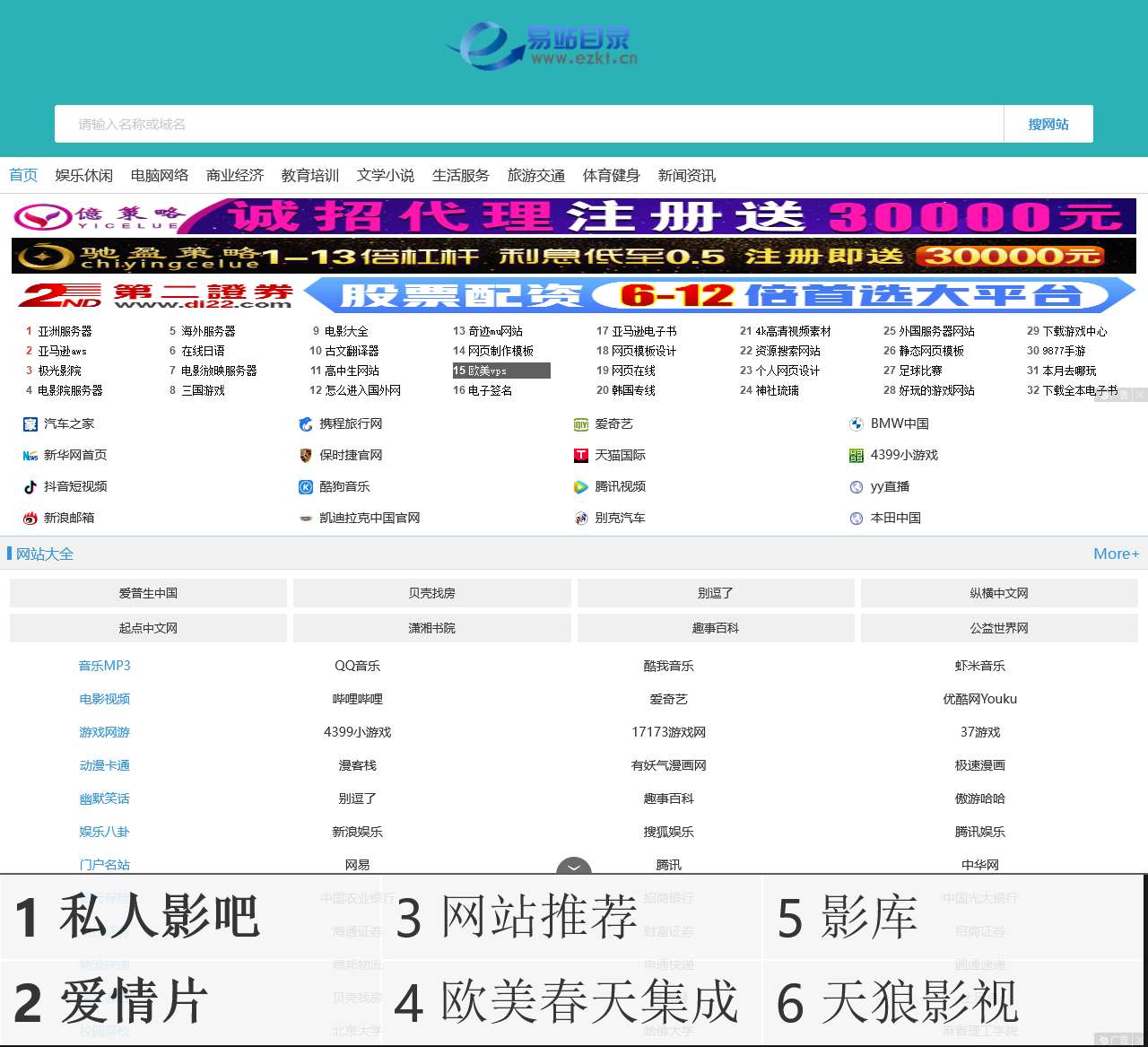Viewport: 1148px width, 1047px height.
Task: Collapse the bottom overlay with the chevron button
Action: (x=574, y=867)
